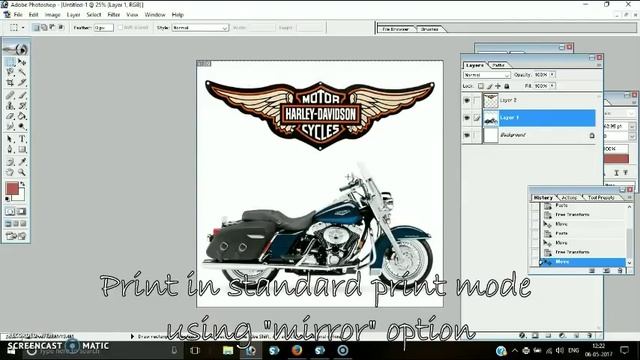Image resolution: width=640 pixels, height=360 pixels.
Task: Select the History Brush tool
Action: point(22,106)
